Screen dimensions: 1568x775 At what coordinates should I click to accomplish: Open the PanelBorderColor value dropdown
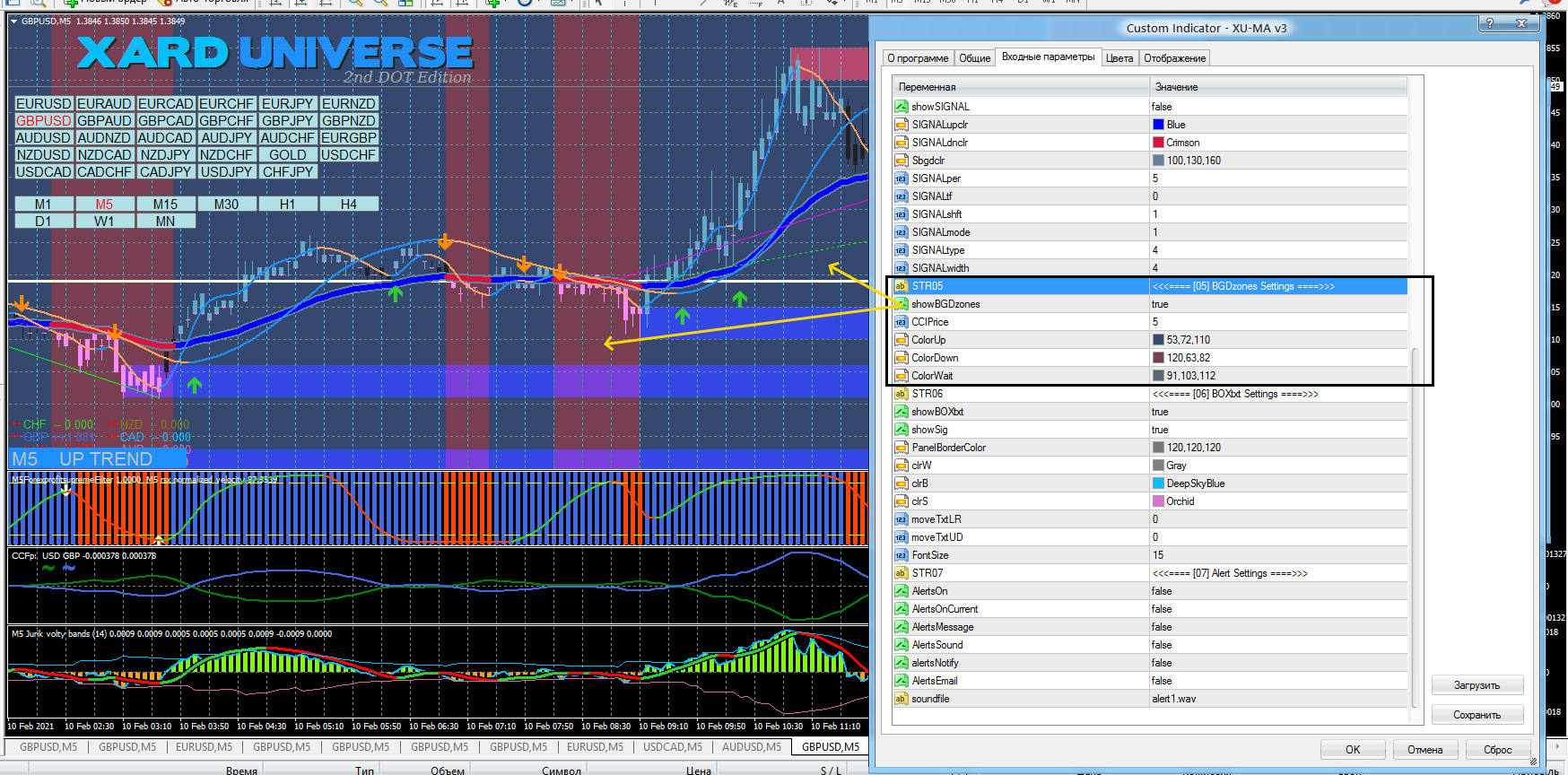click(x=1193, y=448)
